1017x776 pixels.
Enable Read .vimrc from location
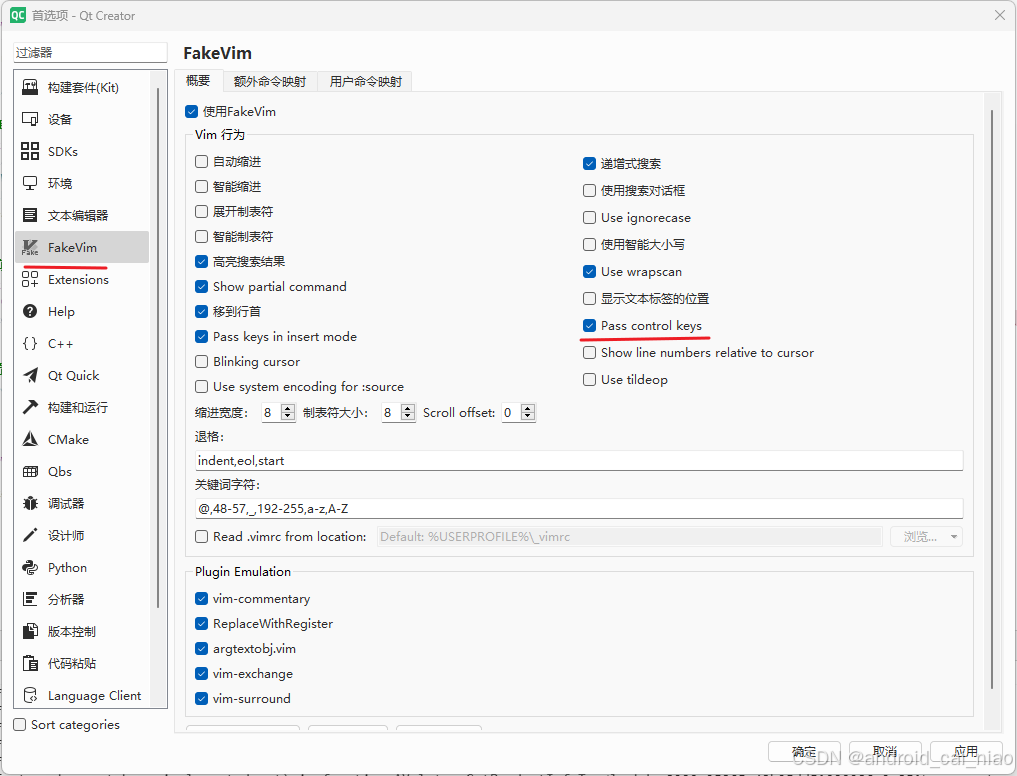tap(202, 537)
